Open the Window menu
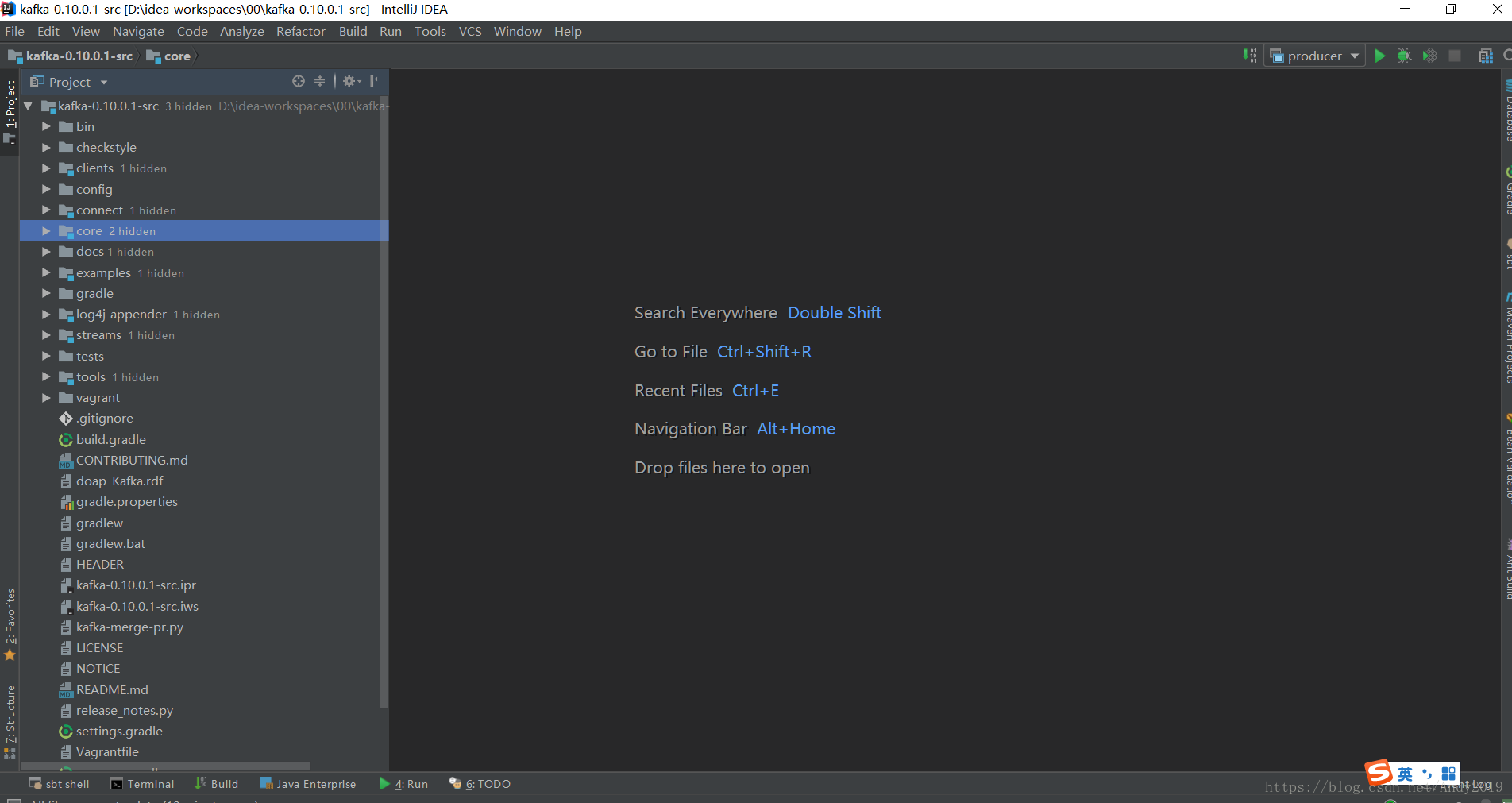Viewport: 1512px width, 803px height. click(517, 31)
